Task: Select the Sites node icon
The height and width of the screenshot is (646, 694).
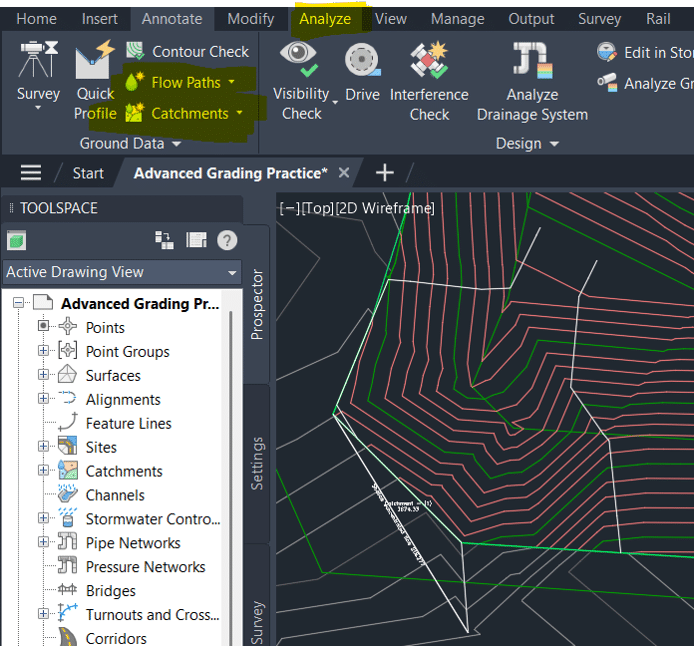Action: tap(68, 446)
